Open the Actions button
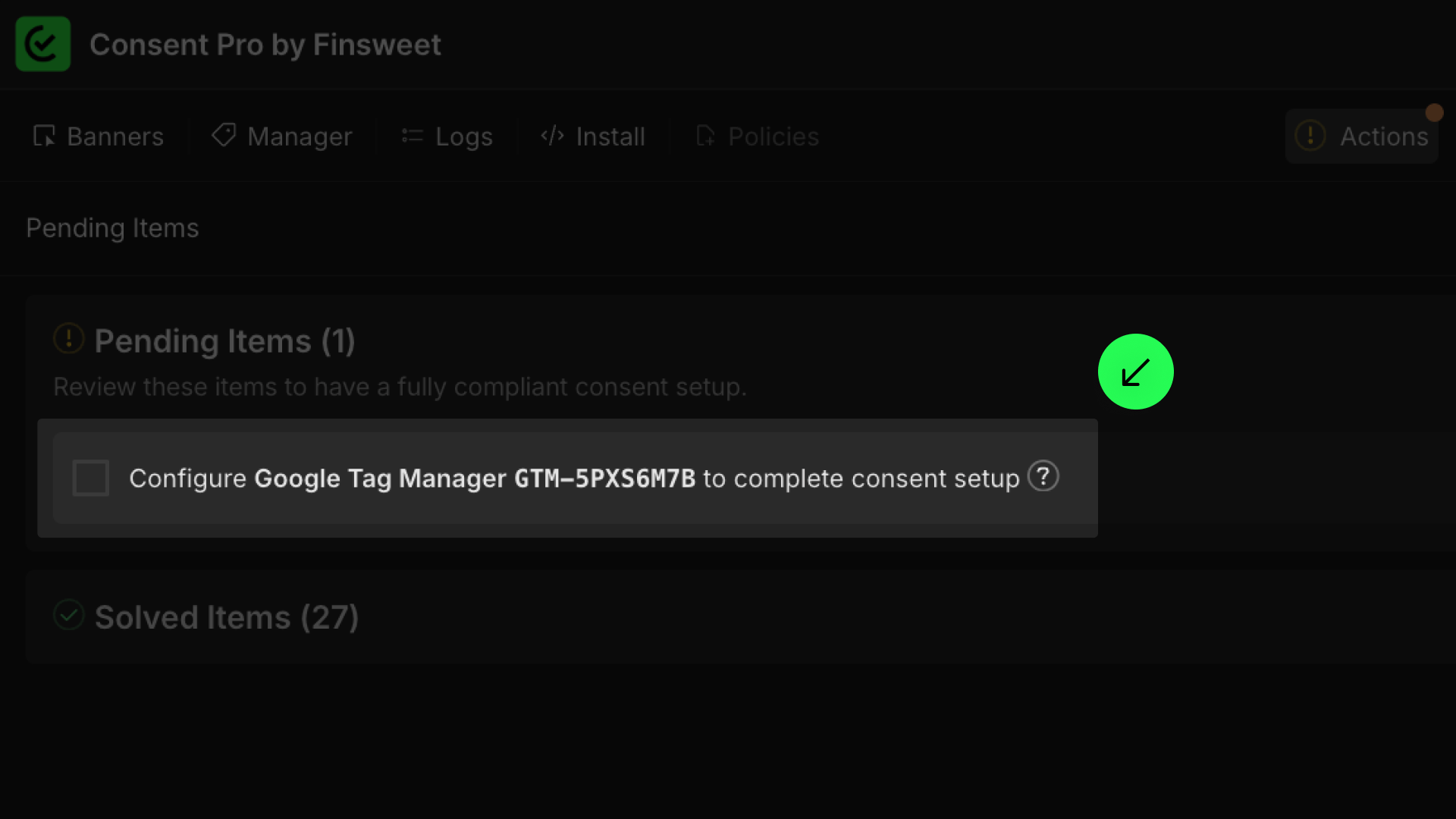 coord(1362,136)
